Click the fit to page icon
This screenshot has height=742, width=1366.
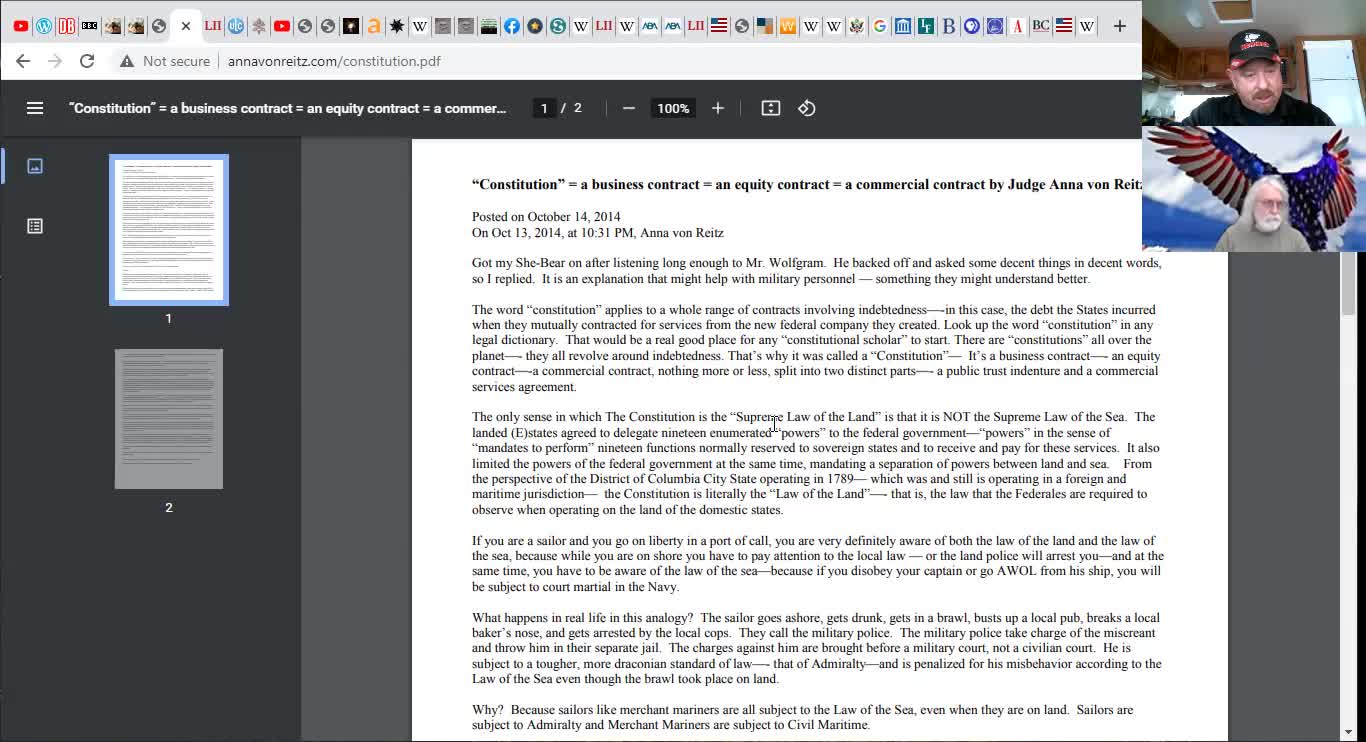tap(770, 108)
